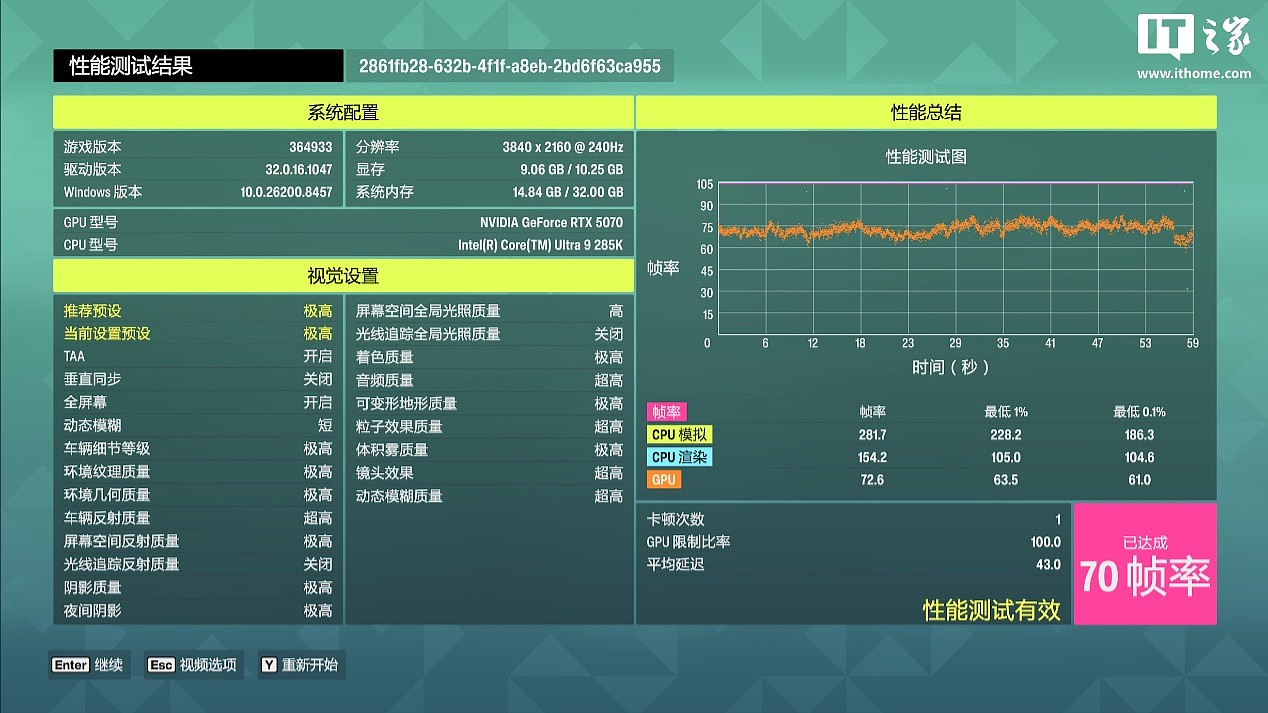Select the 阴影质量 row label

coord(92,587)
